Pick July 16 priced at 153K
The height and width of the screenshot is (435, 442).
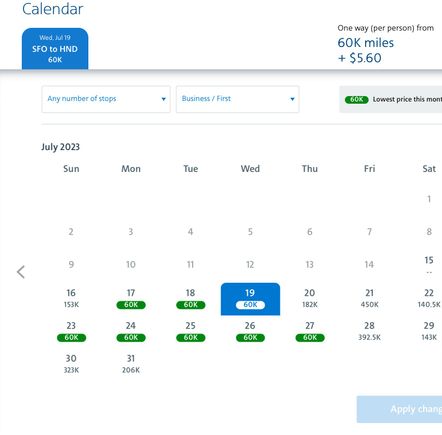pyautogui.click(x=71, y=299)
